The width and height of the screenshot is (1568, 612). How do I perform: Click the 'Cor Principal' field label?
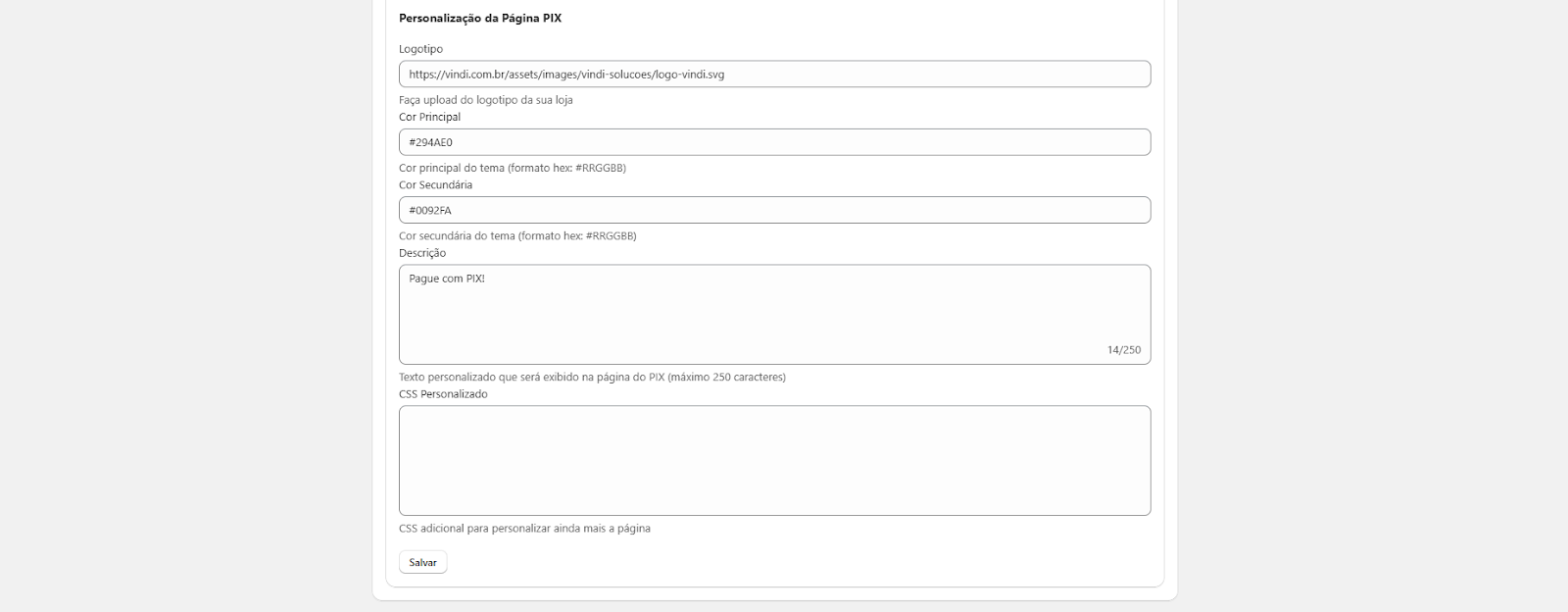point(429,117)
